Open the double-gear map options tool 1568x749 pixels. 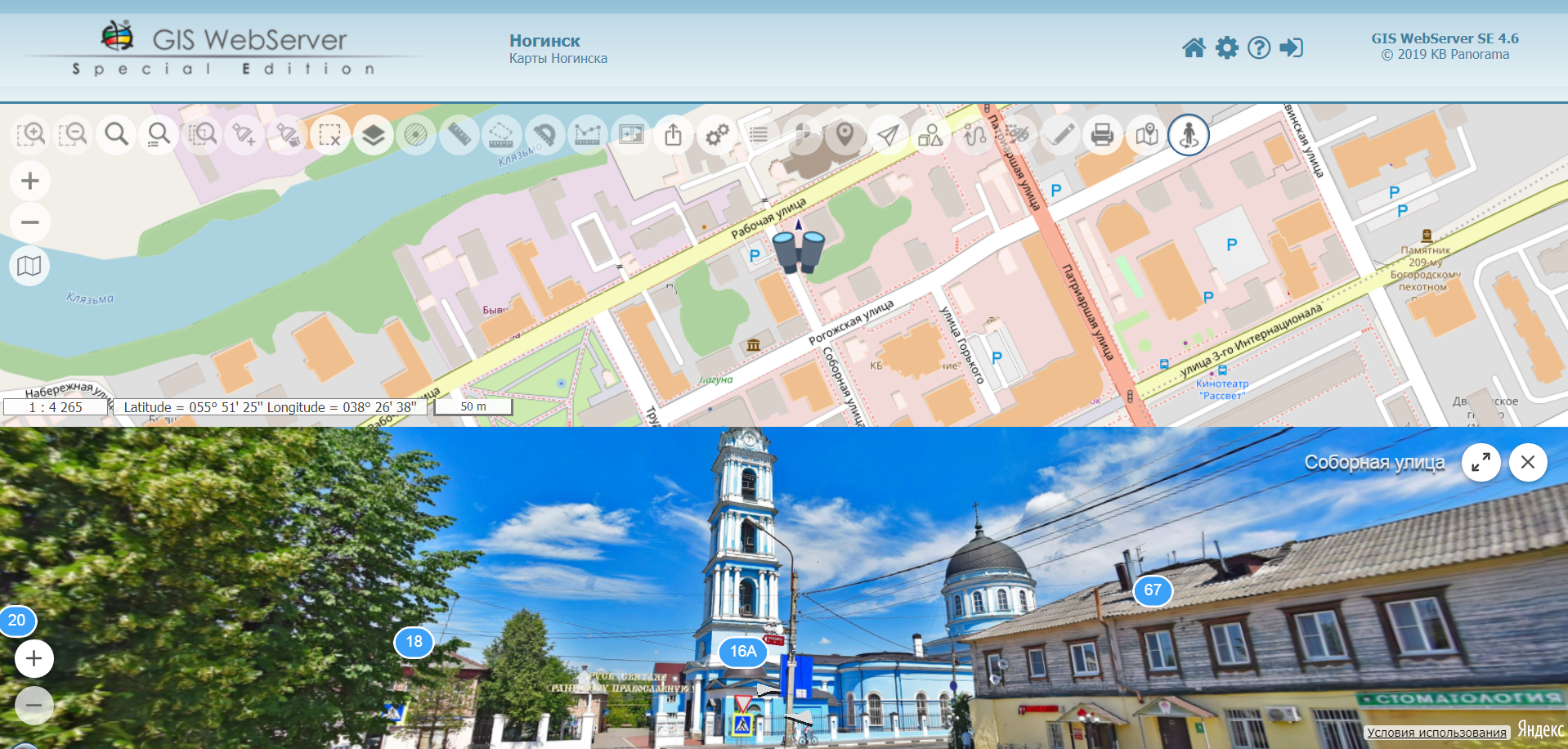coord(716,134)
